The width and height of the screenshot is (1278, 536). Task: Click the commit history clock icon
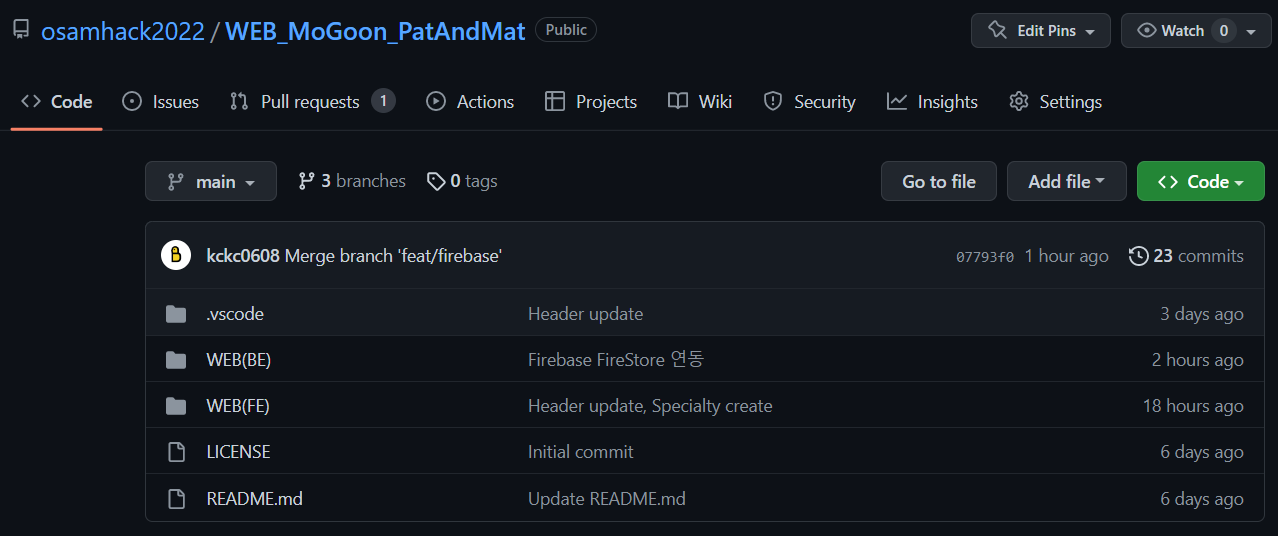pos(1138,256)
